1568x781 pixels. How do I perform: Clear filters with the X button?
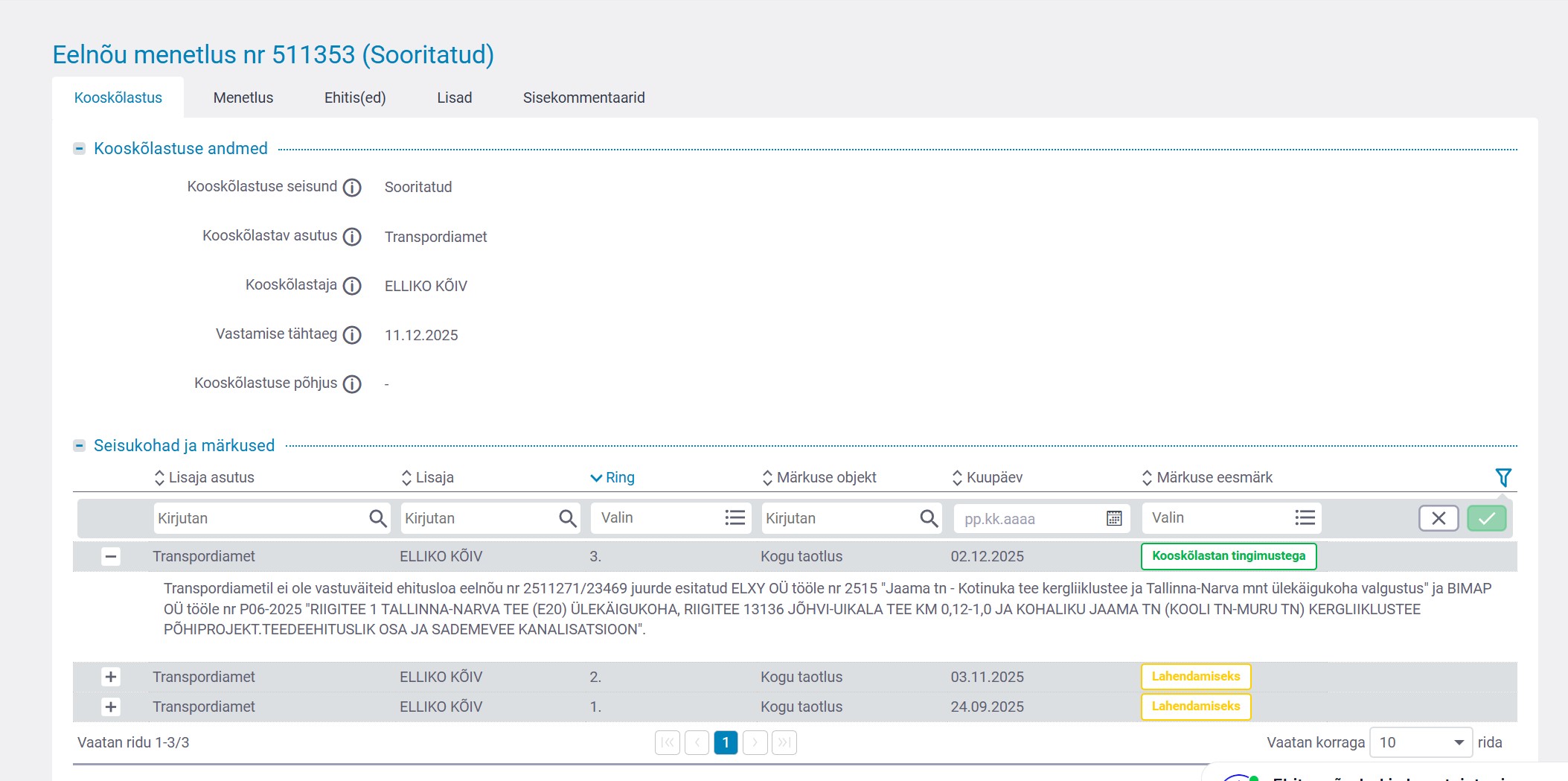[1438, 518]
